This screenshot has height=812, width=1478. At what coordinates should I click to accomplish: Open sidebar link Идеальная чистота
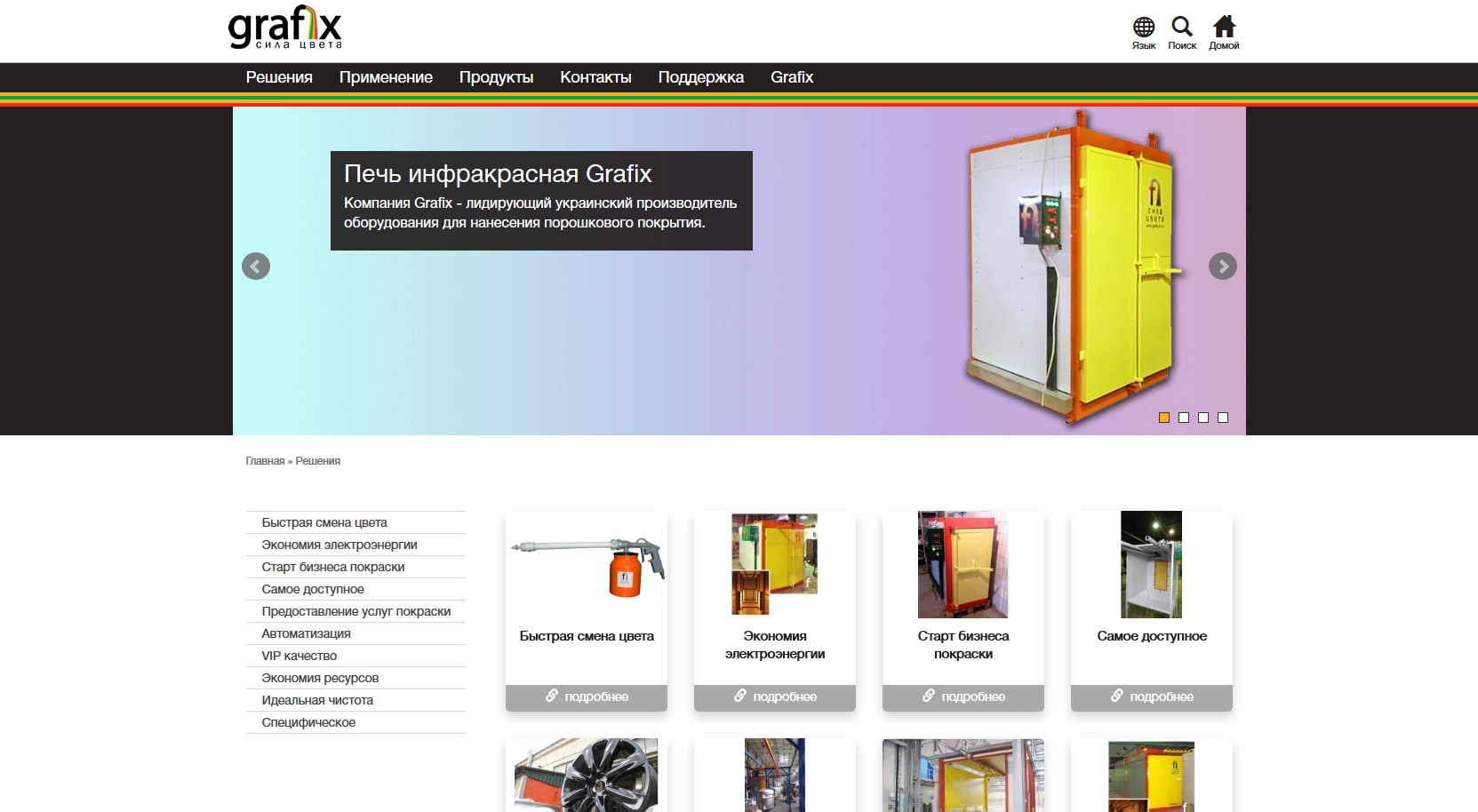pos(356,700)
